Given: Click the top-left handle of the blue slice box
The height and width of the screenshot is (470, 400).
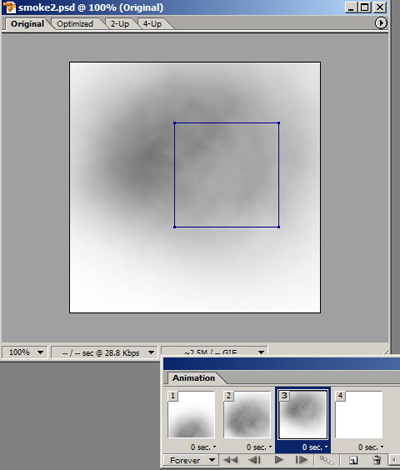Looking at the screenshot, I should (174, 123).
